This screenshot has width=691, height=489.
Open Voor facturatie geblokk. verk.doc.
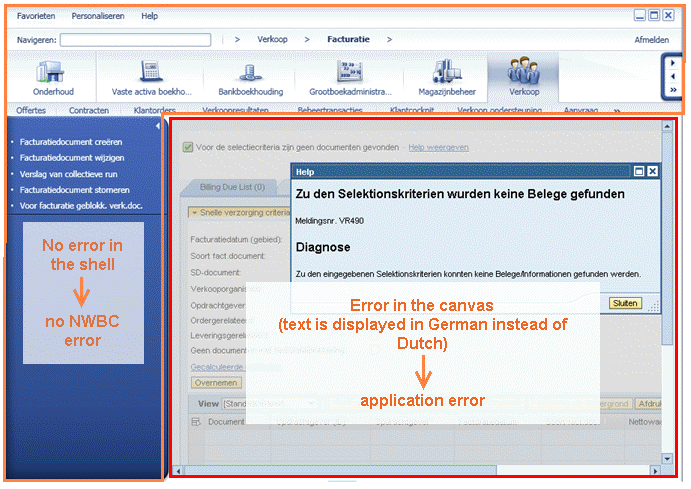81,206
